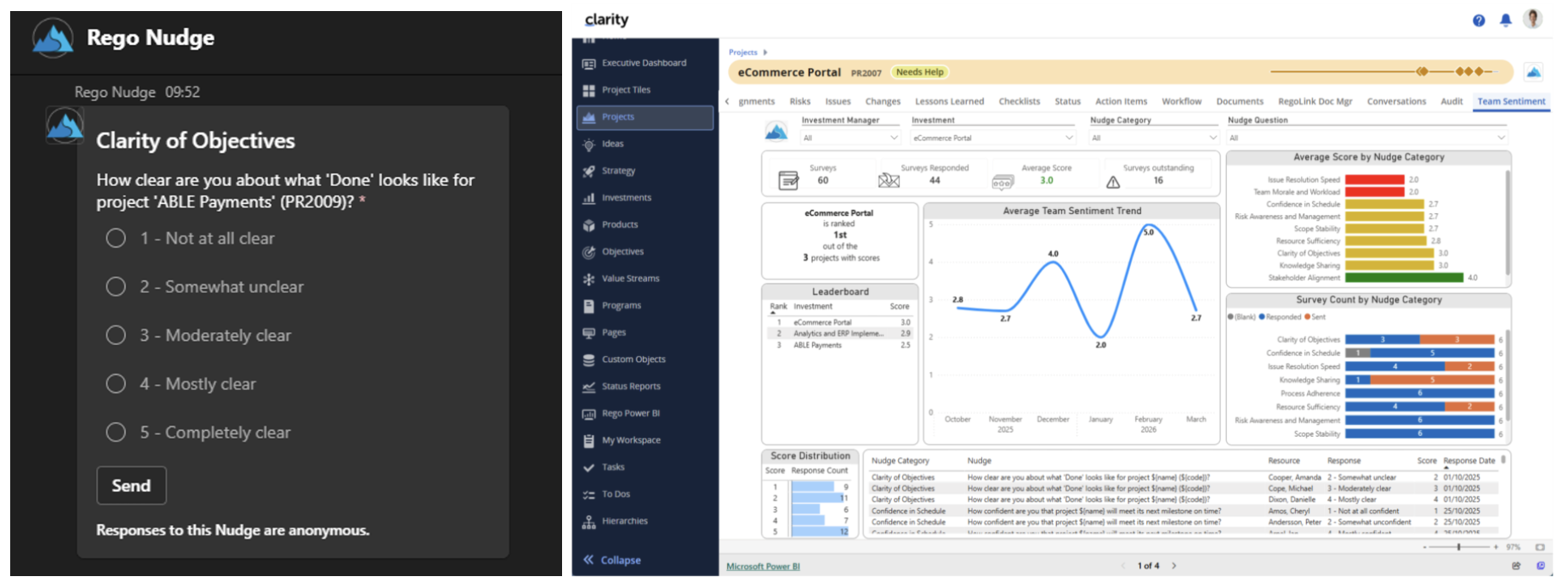Viewport: 1568px width, 588px height.
Task: Open the help question mark icon
Action: click(x=1479, y=20)
